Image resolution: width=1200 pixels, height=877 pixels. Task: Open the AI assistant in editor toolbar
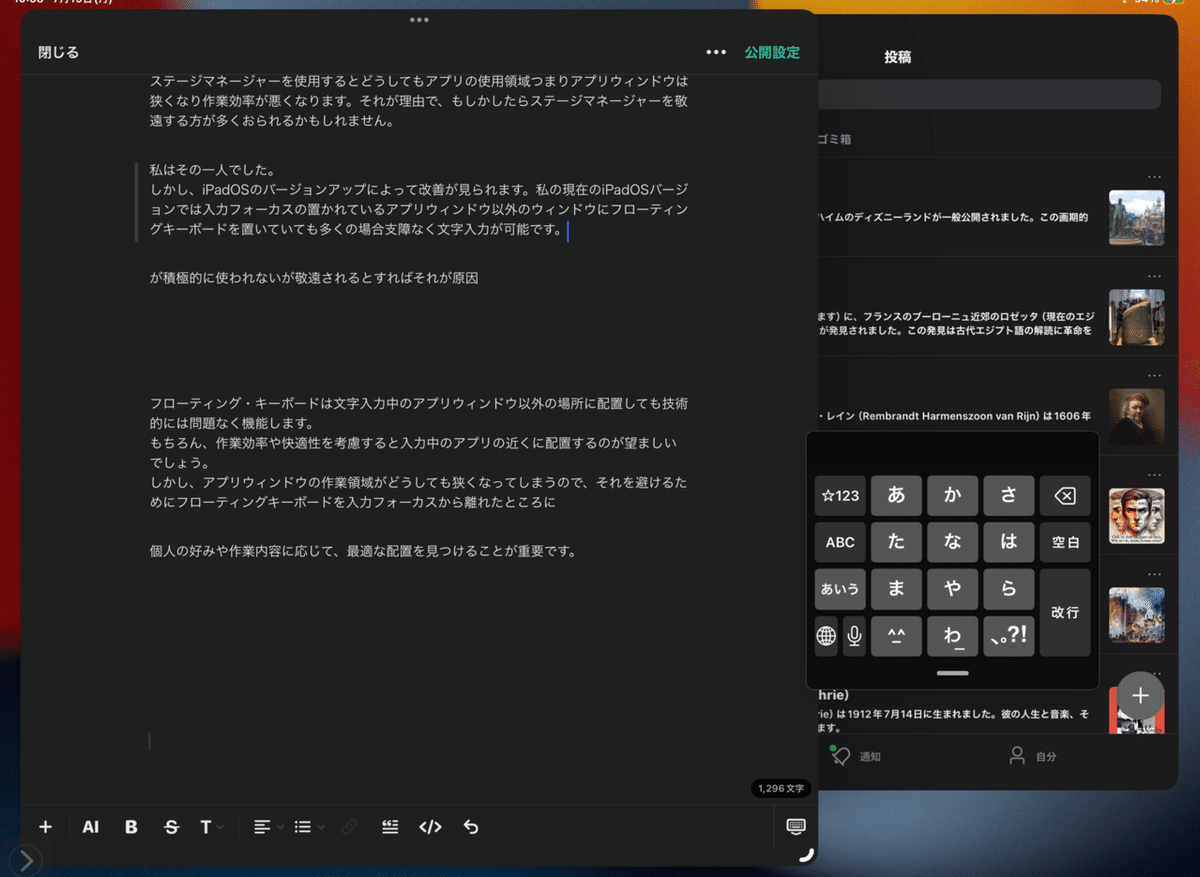coord(91,827)
